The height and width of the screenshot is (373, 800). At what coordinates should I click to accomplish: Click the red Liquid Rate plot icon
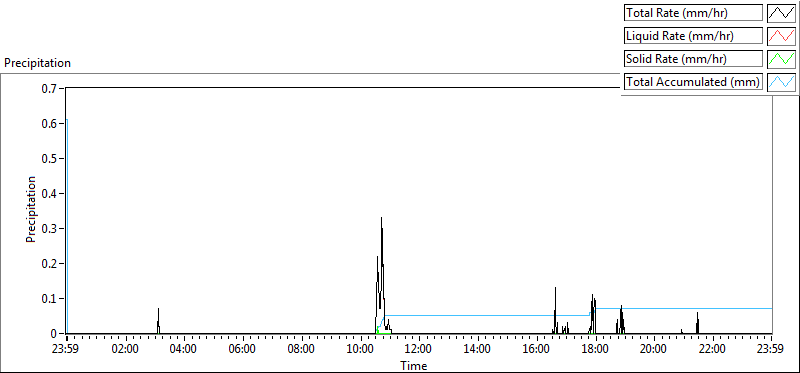pyautogui.click(x=782, y=35)
